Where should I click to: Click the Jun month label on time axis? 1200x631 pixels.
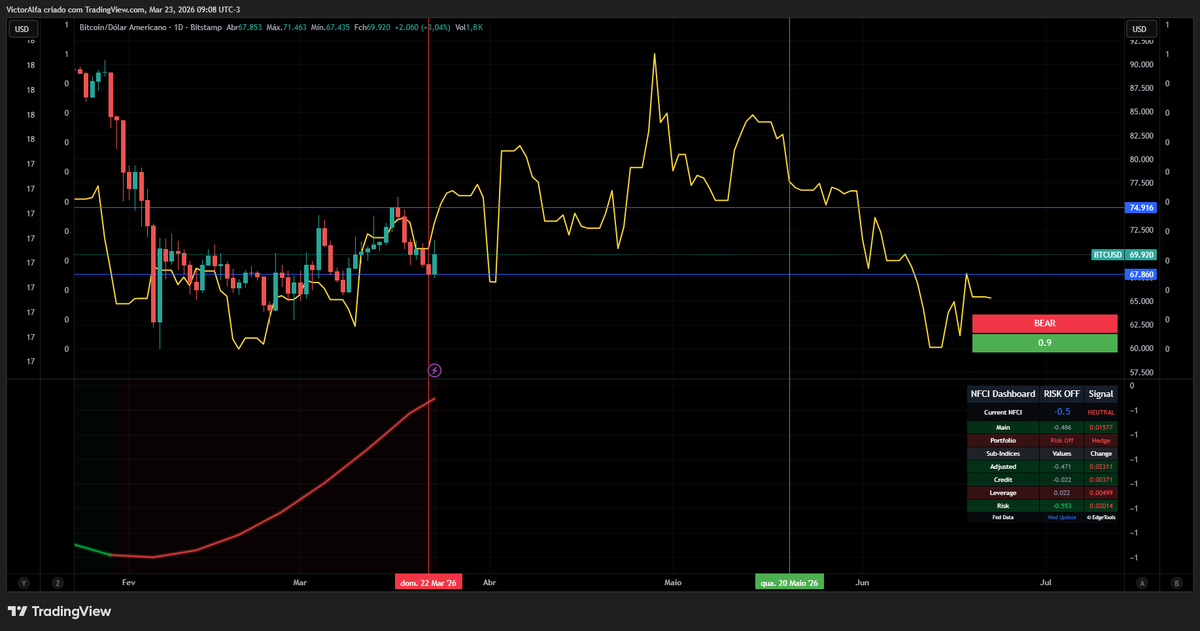coord(864,581)
